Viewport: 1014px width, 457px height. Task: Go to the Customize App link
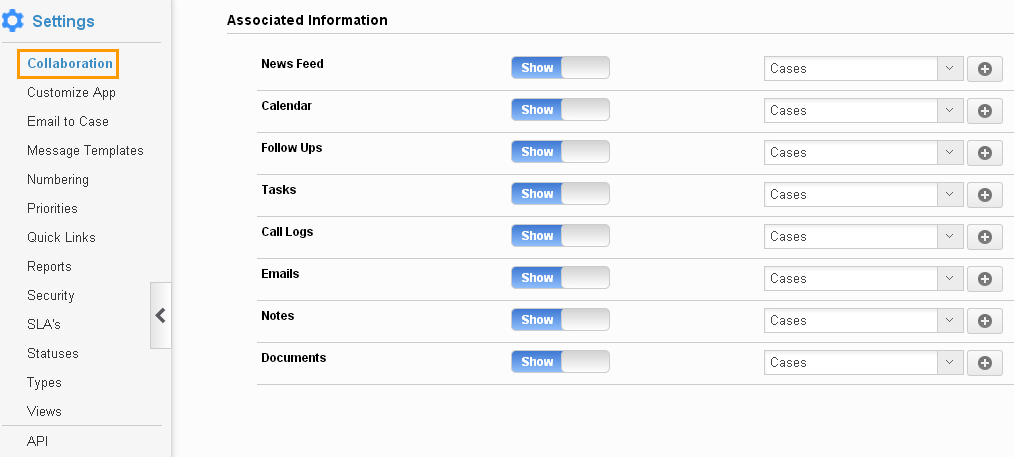[x=71, y=93]
